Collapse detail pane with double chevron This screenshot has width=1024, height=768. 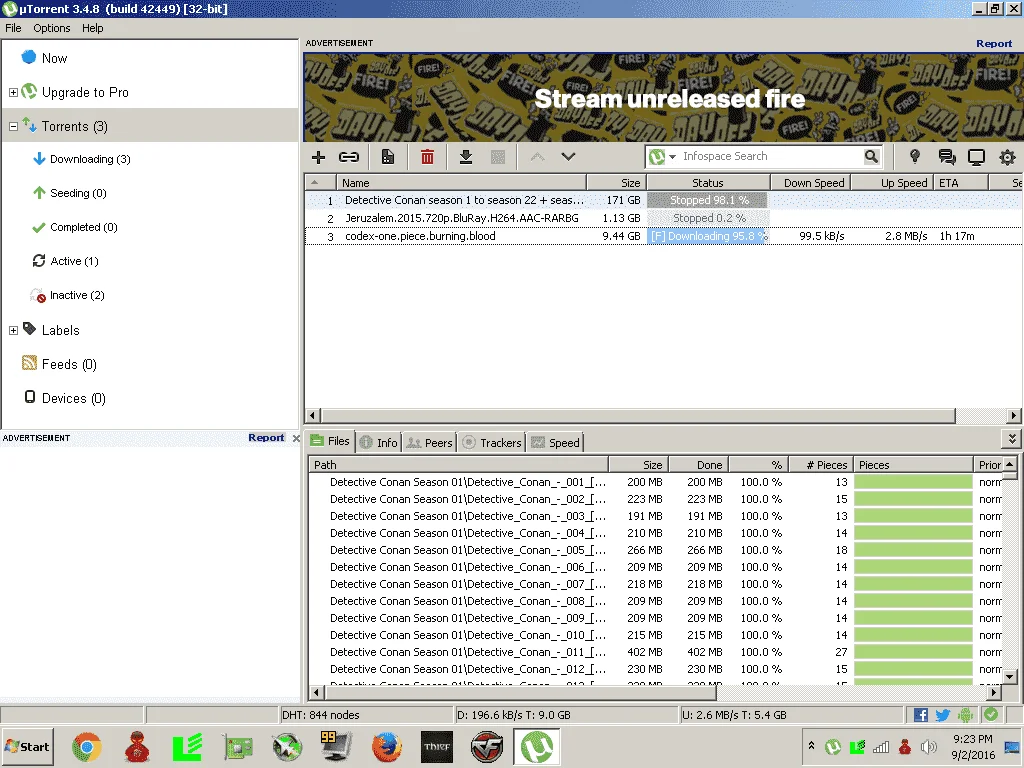1012,439
